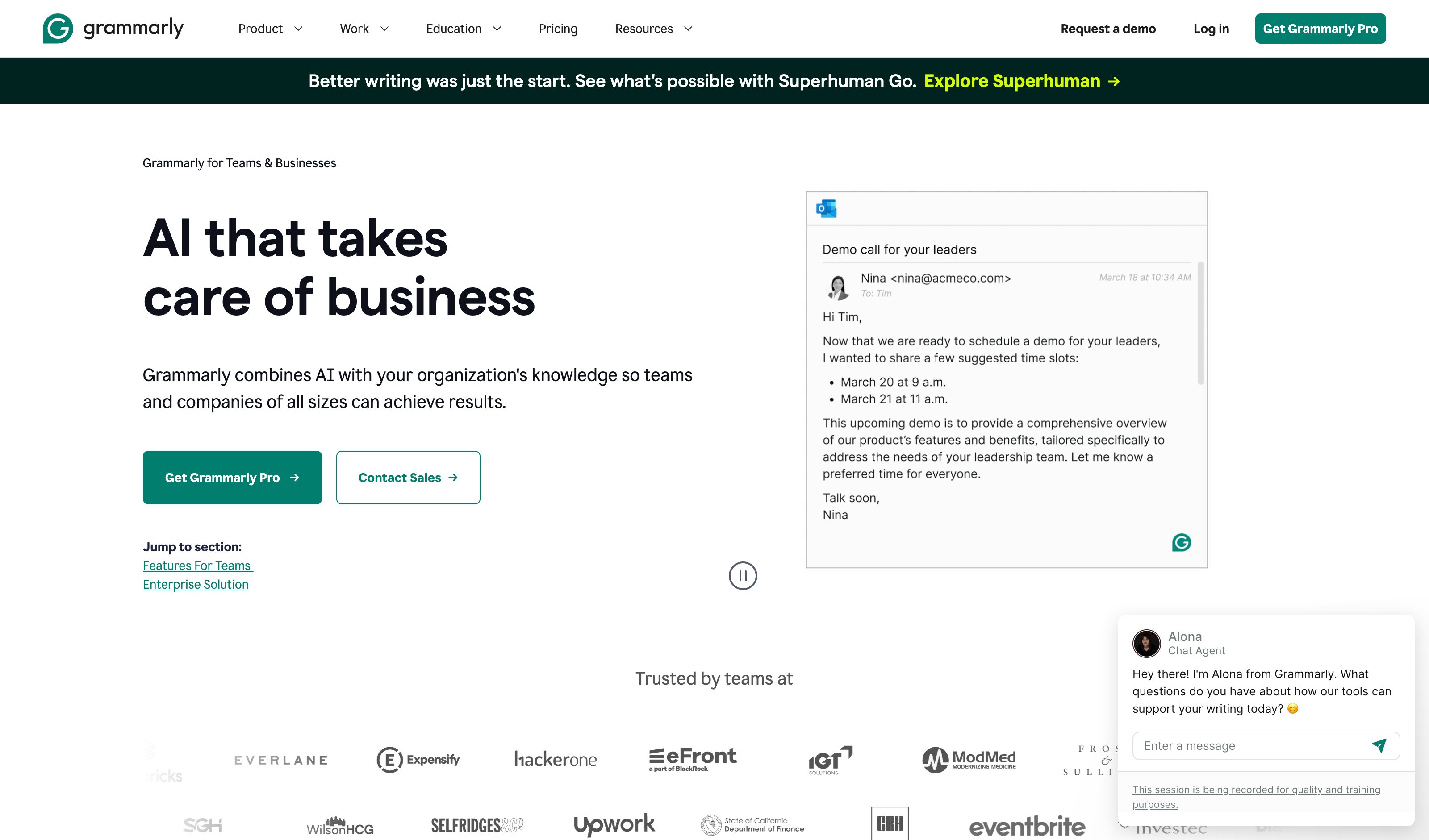Click the hackerone logo
The height and width of the screenshot is (840, 1429).
click(x=555, y=760)
